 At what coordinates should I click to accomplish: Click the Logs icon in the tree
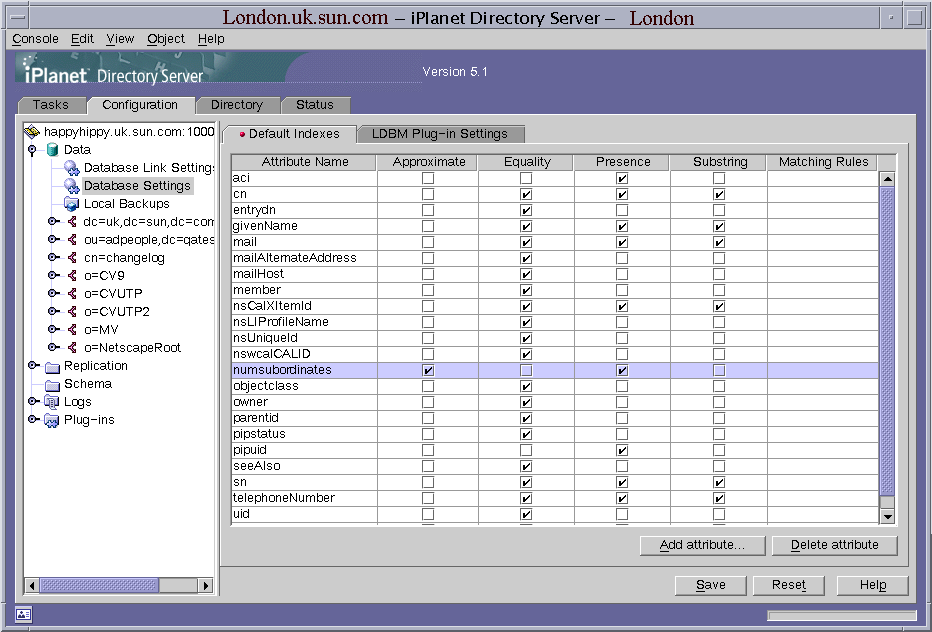(x=52, y=403)
